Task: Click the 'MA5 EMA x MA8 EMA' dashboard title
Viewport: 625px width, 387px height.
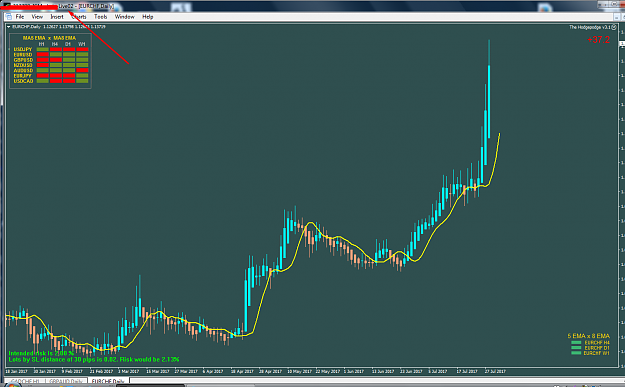Action: click(49, 38)
